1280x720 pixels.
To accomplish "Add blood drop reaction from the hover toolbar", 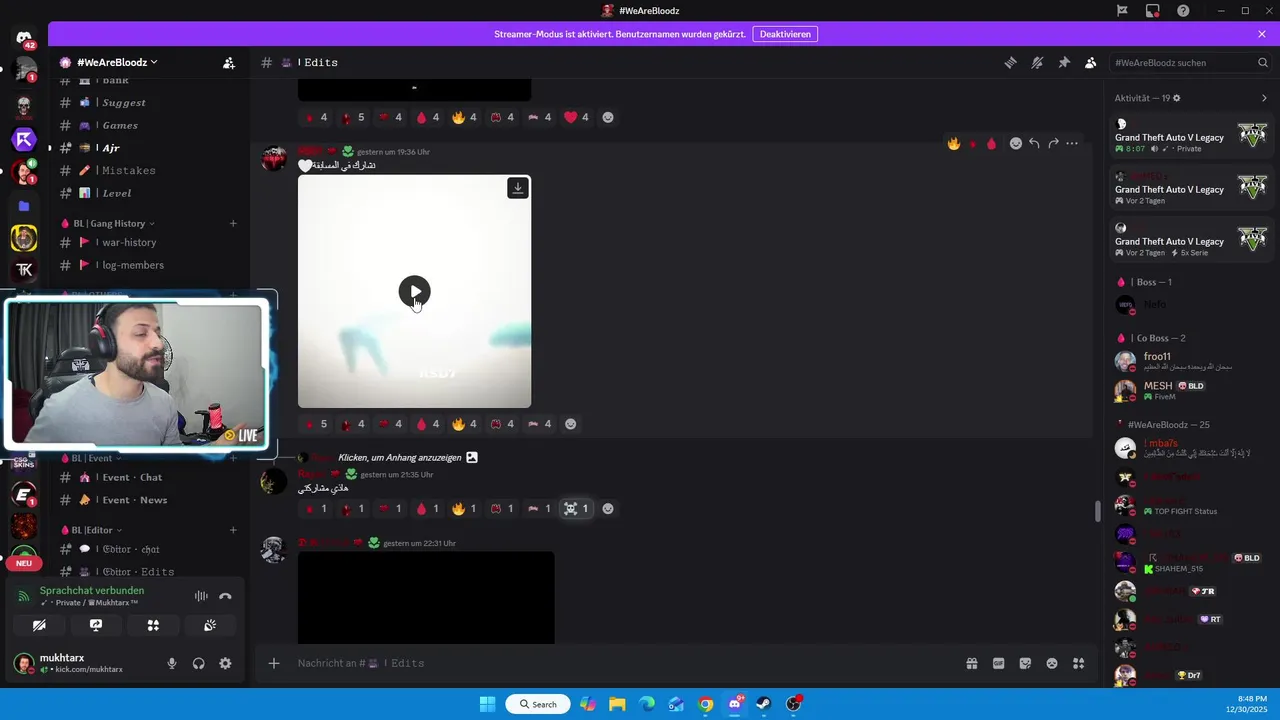I will pos(991,143).
